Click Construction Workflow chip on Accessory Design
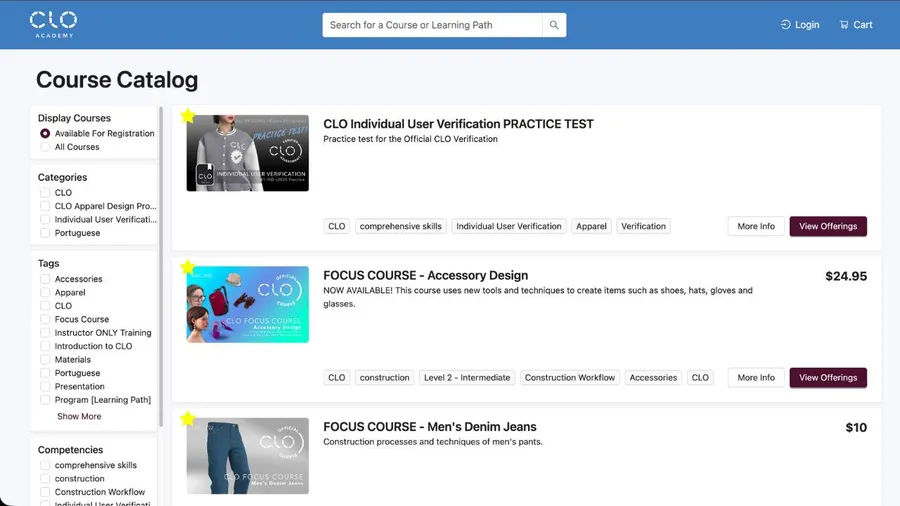Screen dimensions: 900x506 tap(569, 377)
